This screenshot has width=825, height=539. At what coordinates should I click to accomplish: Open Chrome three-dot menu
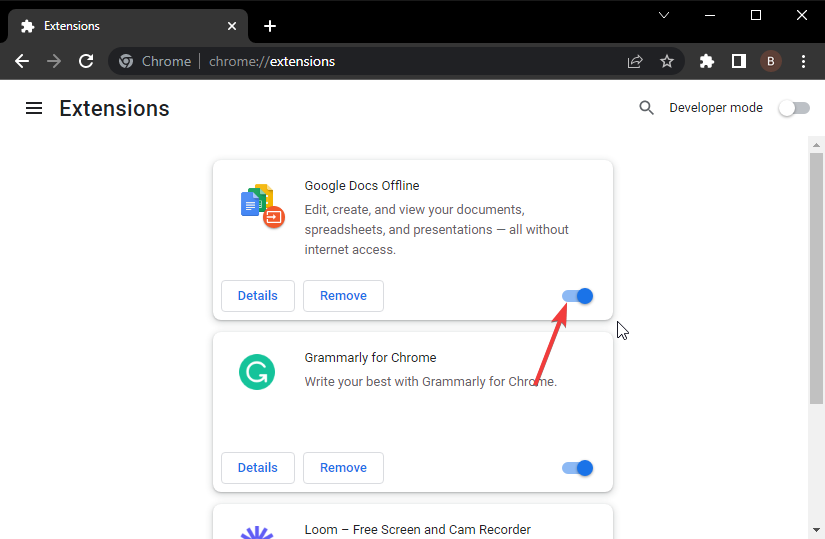point(803,61)
